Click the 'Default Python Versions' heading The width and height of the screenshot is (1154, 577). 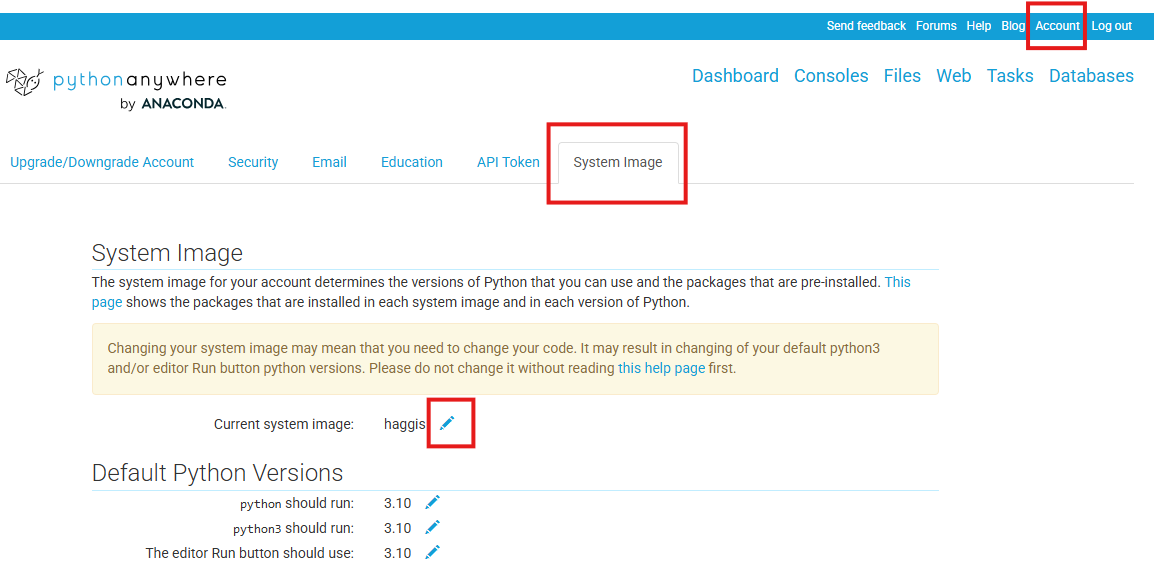pyautogui.click(x=217, y=473)
